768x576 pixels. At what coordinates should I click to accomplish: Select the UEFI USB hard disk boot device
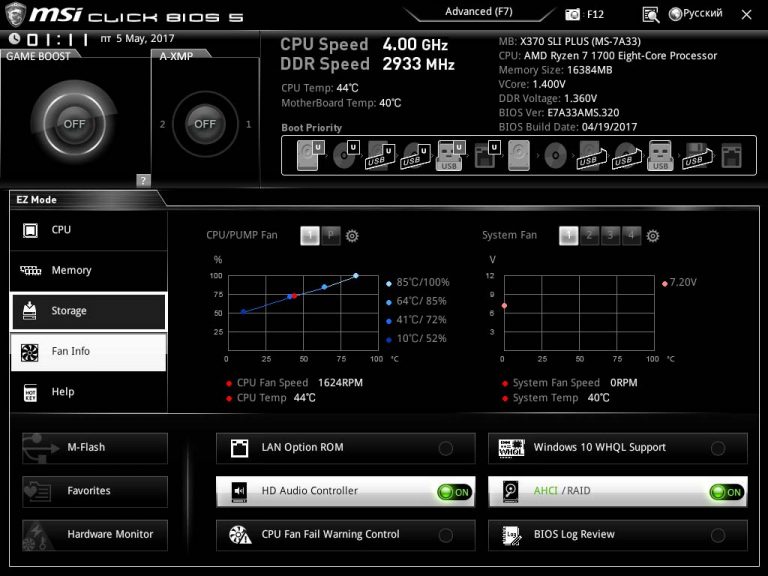pyautogui.click(x=380, y=156)
